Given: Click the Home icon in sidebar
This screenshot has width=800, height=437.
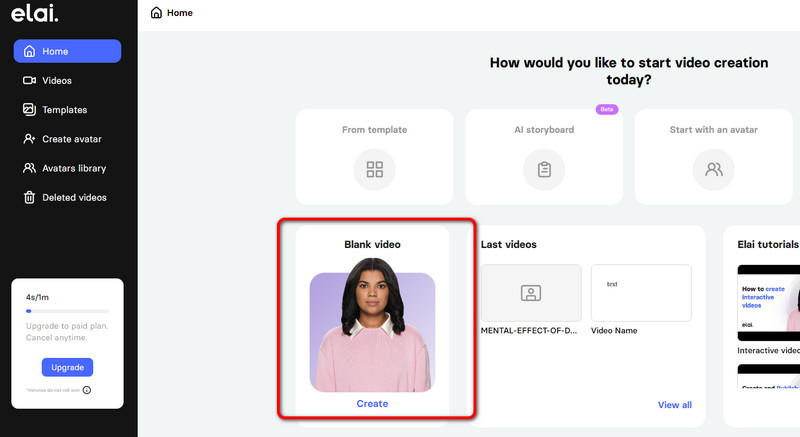Looking at the screenshot, I should coord(30,52).
